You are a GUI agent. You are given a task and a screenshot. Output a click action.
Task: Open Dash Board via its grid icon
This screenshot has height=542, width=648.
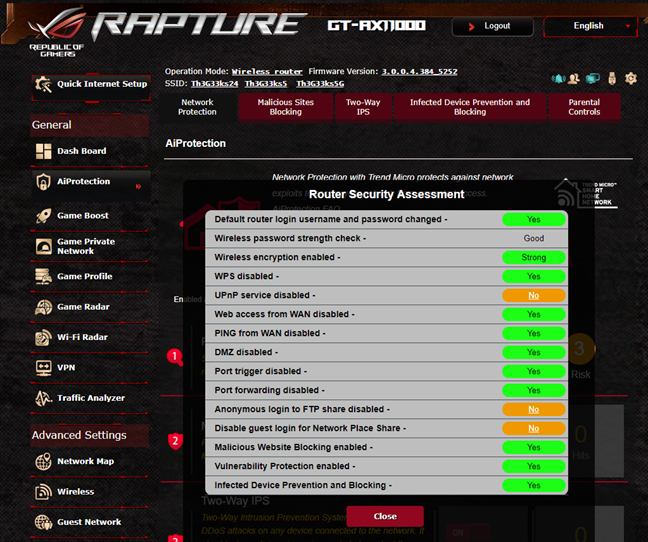(43, 151)
